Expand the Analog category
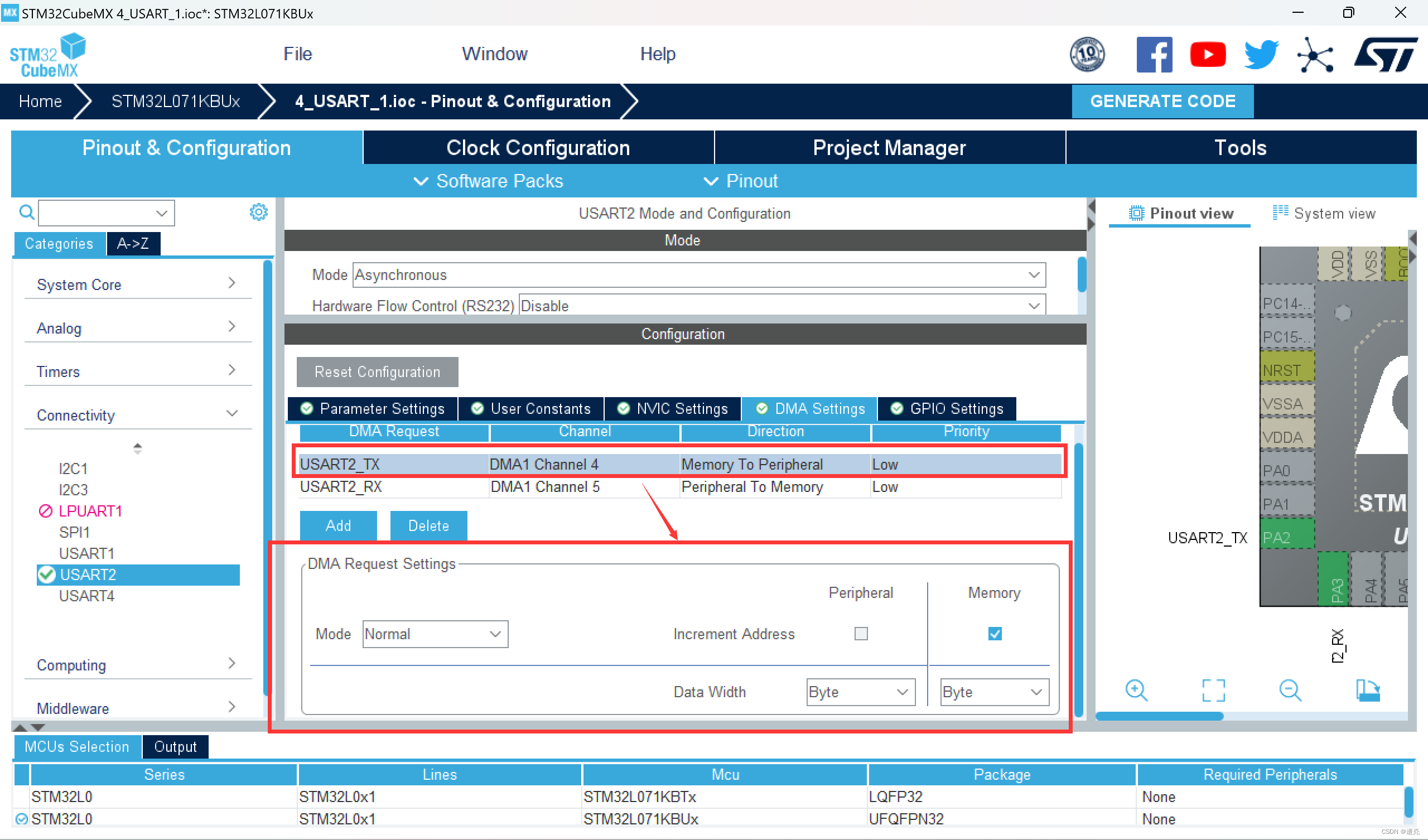The width and height of the screenshot is (1428, 840). tap(138, 327)
